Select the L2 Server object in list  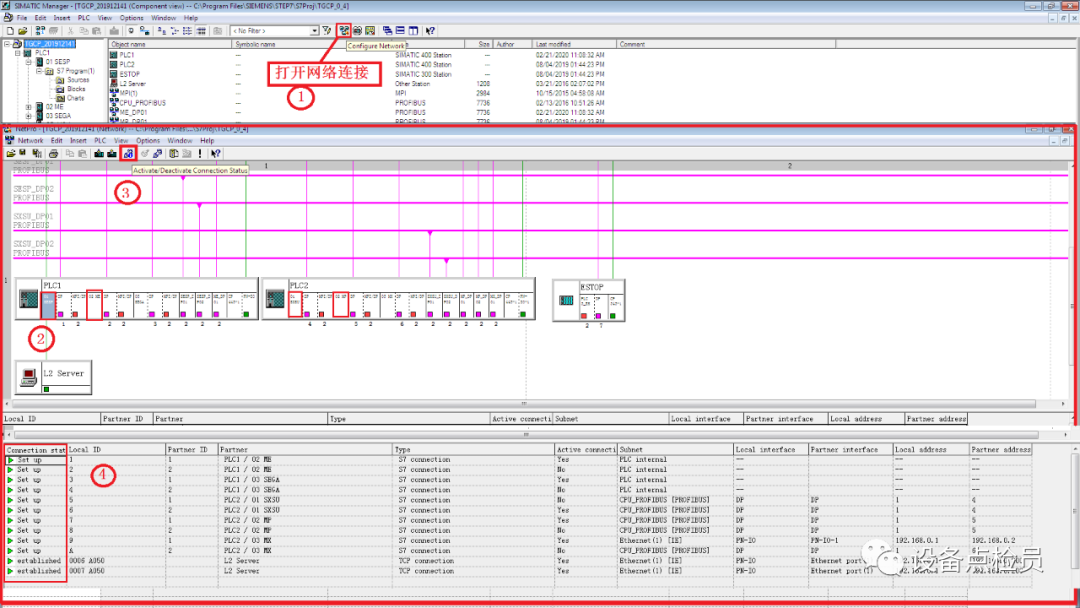pyautogui.click(x=133, y=83)
